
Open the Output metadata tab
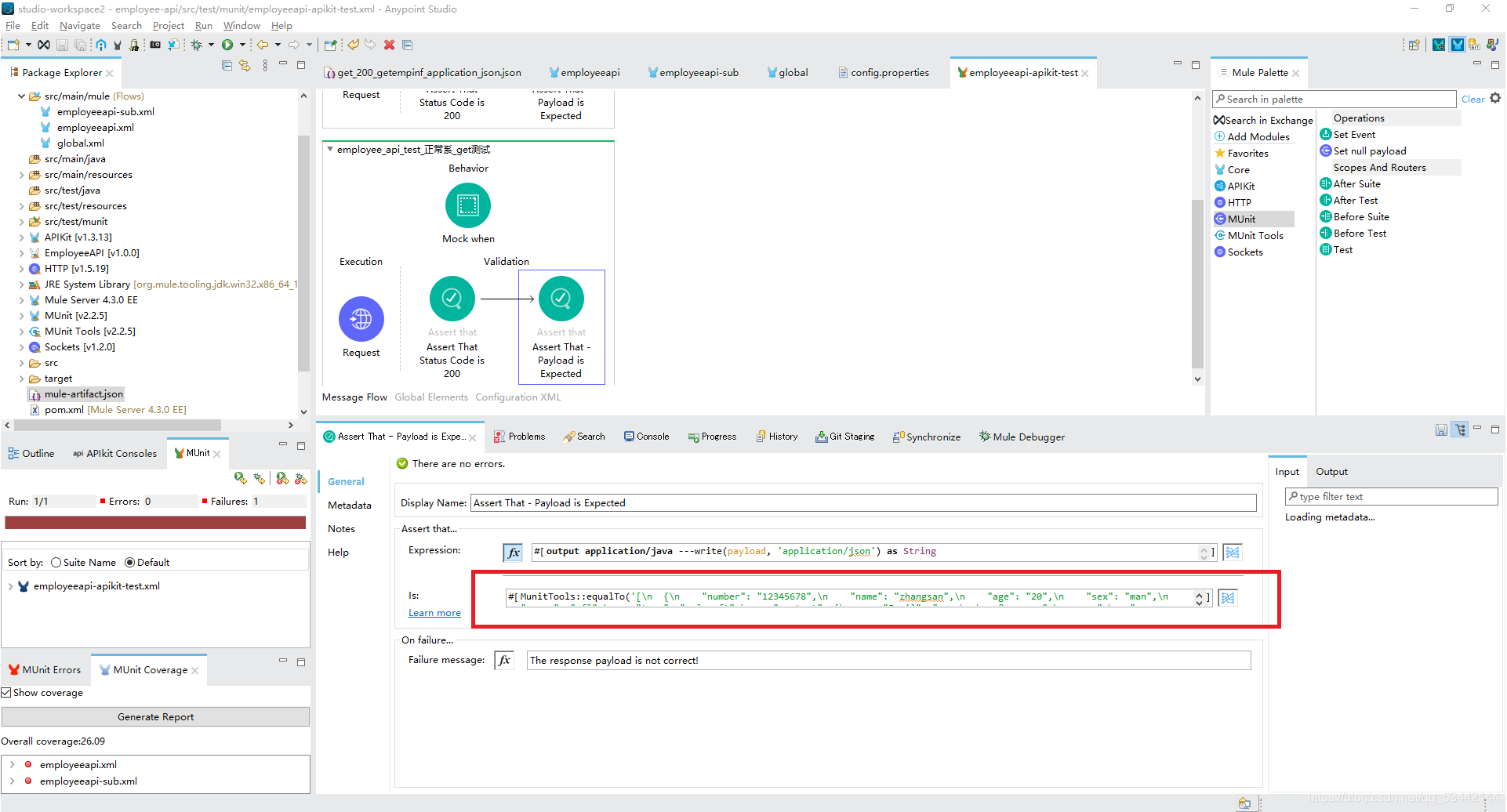point(1331,472)
